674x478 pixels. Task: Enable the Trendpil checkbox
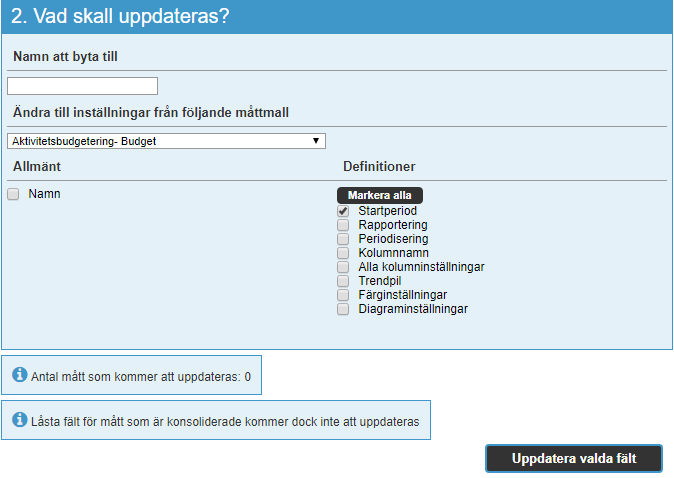tap(343, 281)
